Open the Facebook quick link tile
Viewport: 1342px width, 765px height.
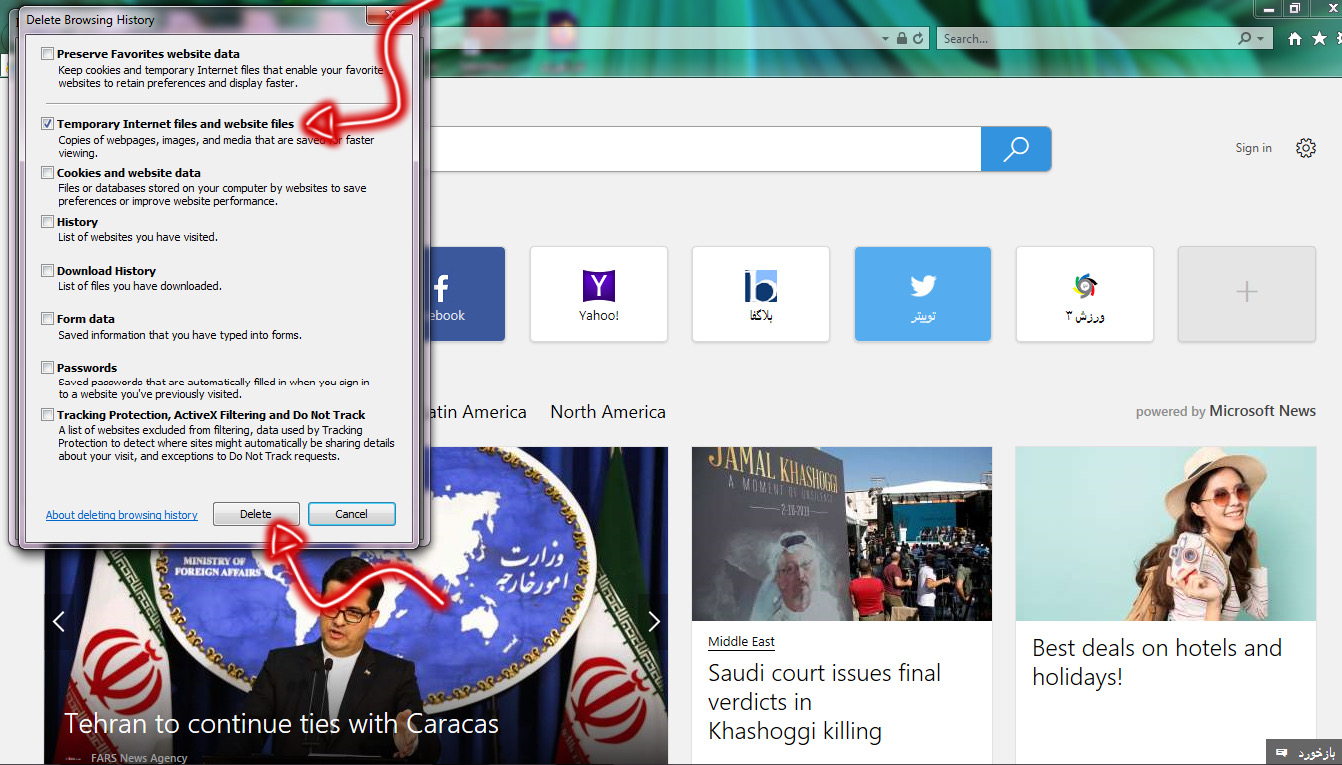pyautogui.click(x=467, y=294)
